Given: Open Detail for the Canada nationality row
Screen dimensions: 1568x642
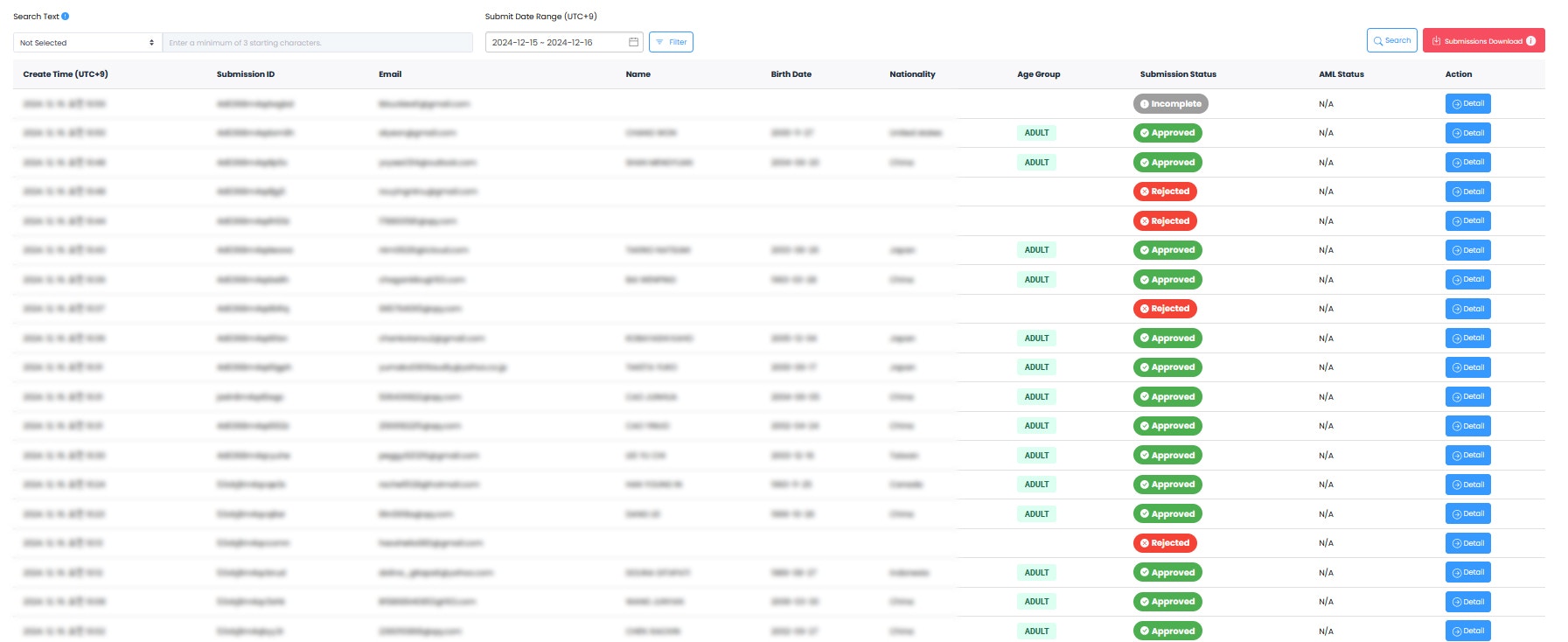Looking at the screenshot, I should [x=1468, y=485].
